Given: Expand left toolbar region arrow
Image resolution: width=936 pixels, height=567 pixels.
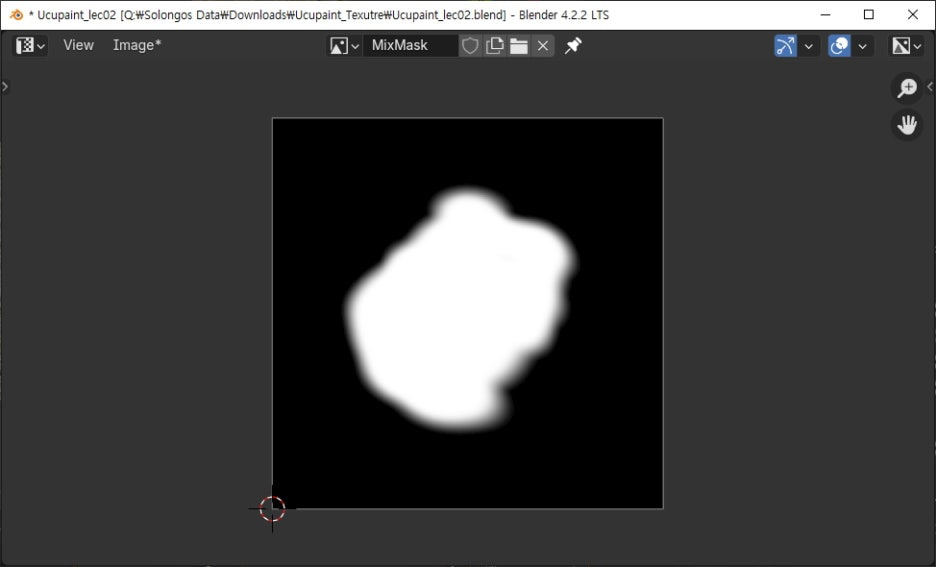Looking at the screenshot, I should coord(5,87).
